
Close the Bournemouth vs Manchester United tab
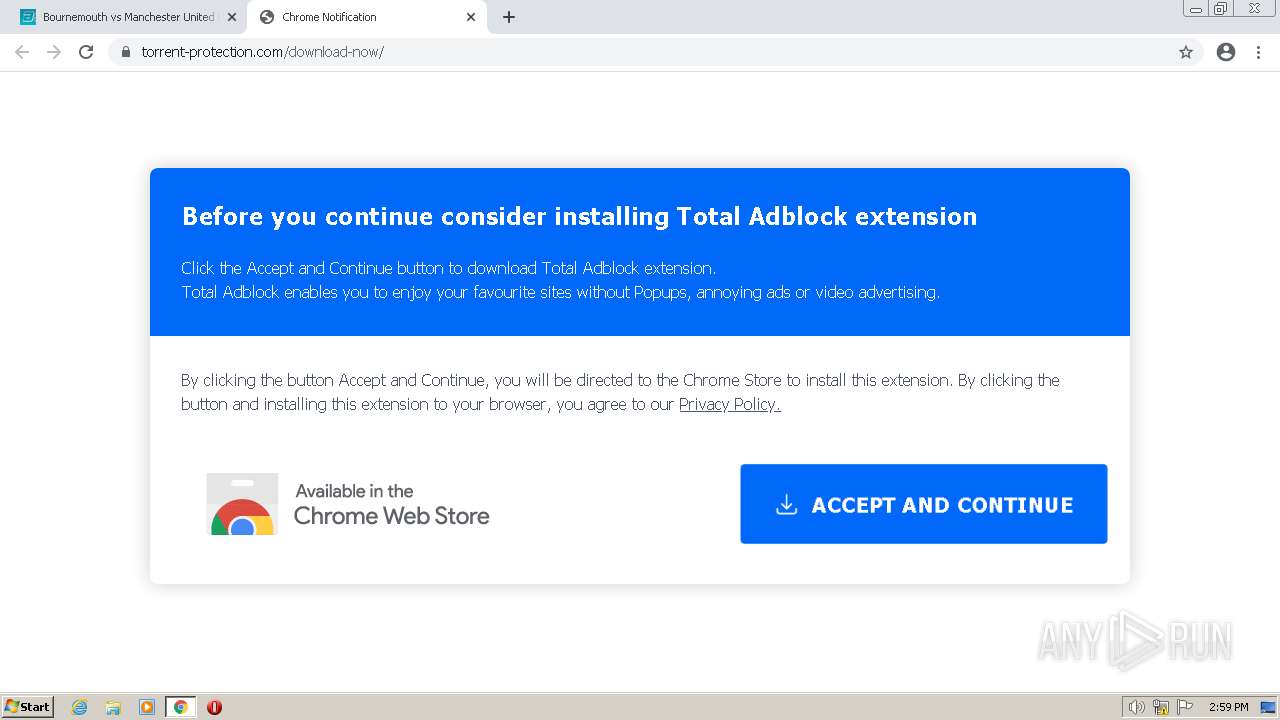232,17
